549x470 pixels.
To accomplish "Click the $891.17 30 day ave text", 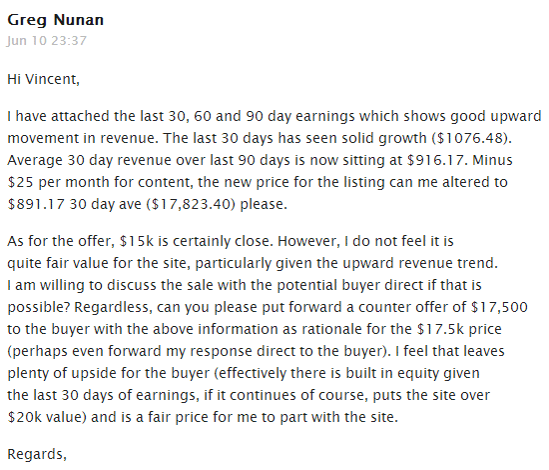I will pos(74,204).
